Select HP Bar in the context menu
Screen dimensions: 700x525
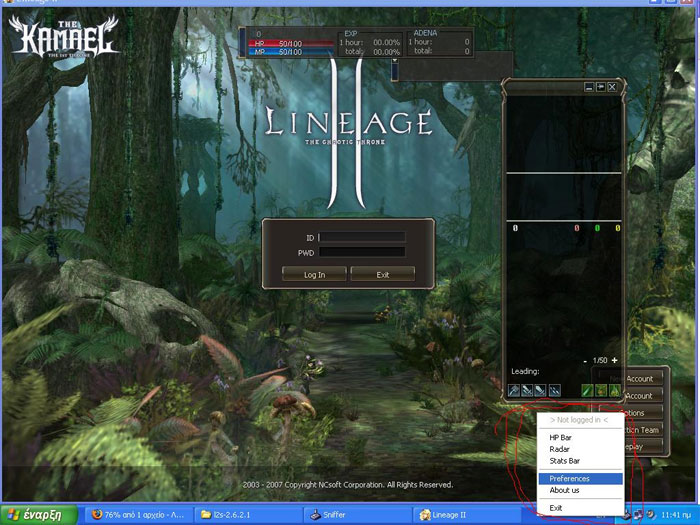coord(580,438)
